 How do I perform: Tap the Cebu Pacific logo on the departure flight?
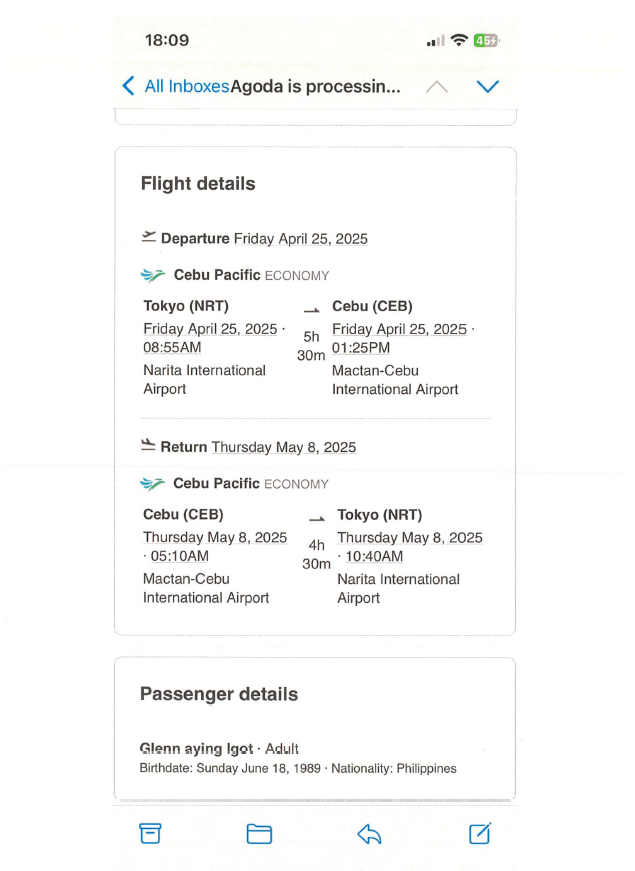tap(153, 275)
